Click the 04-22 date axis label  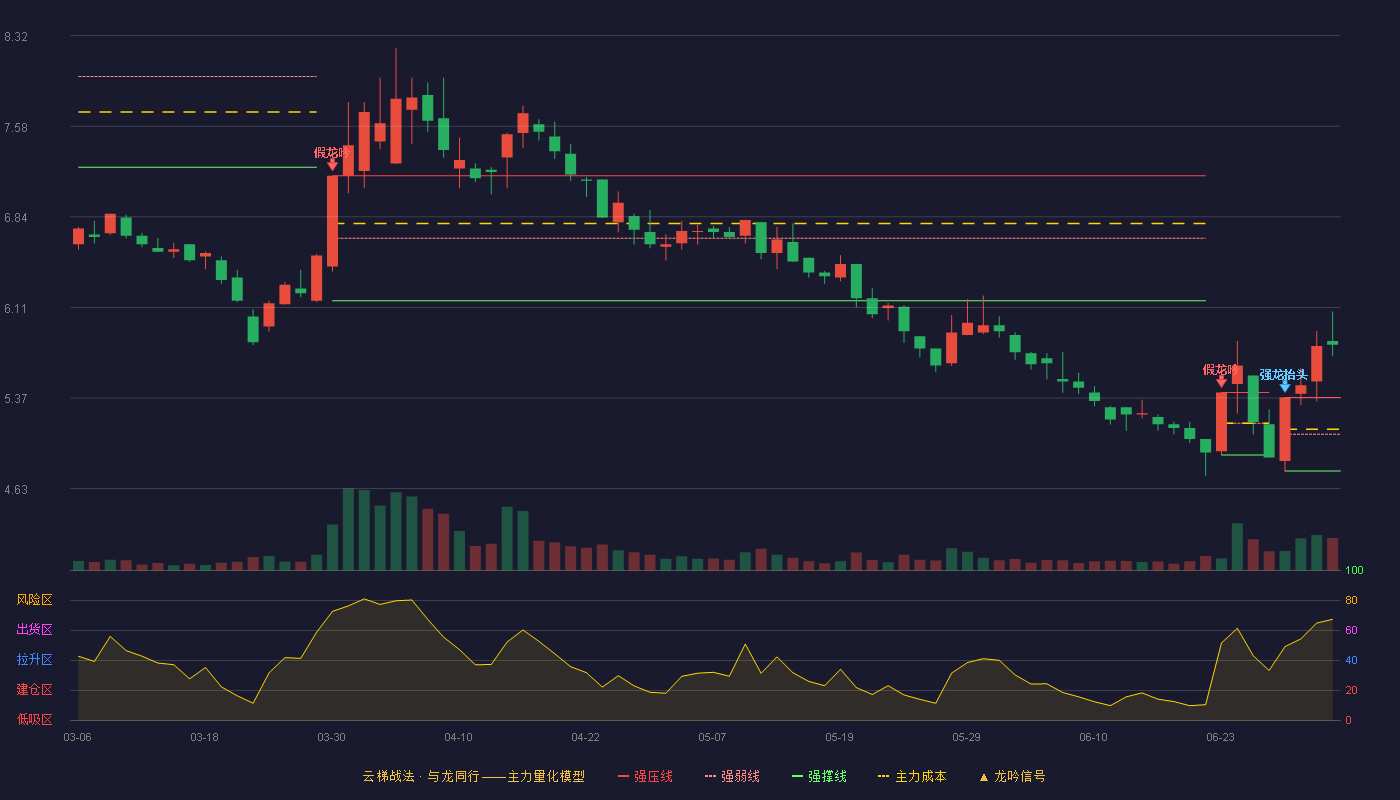585,737
